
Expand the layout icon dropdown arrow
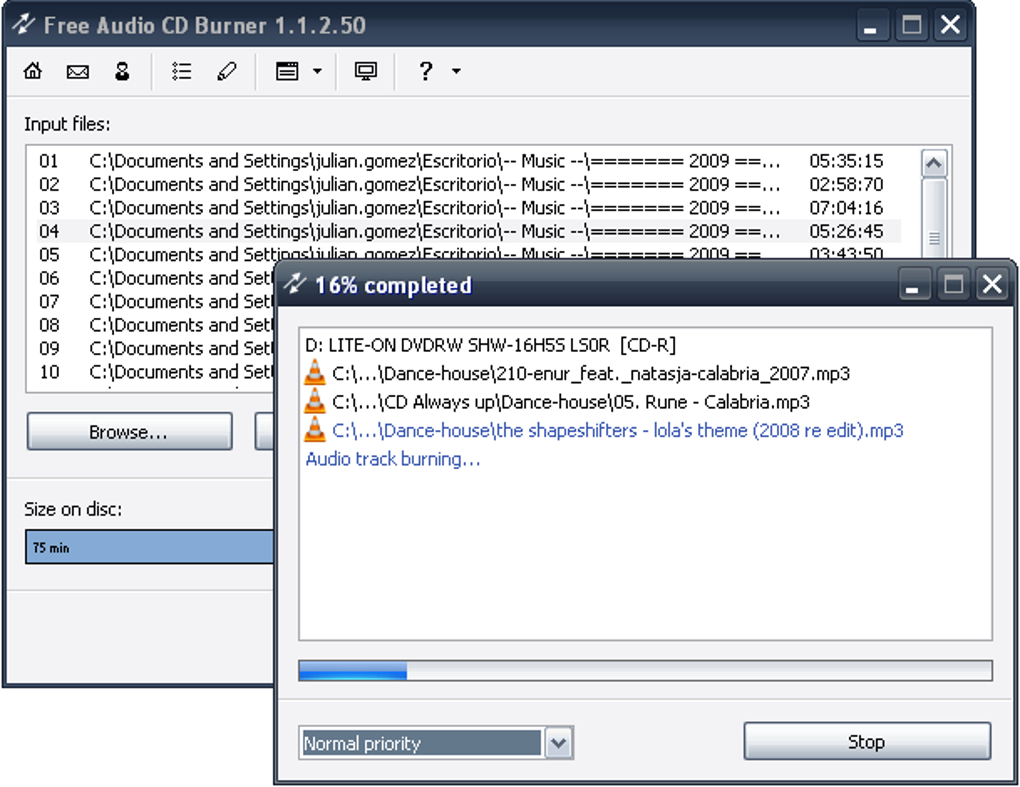317,71
